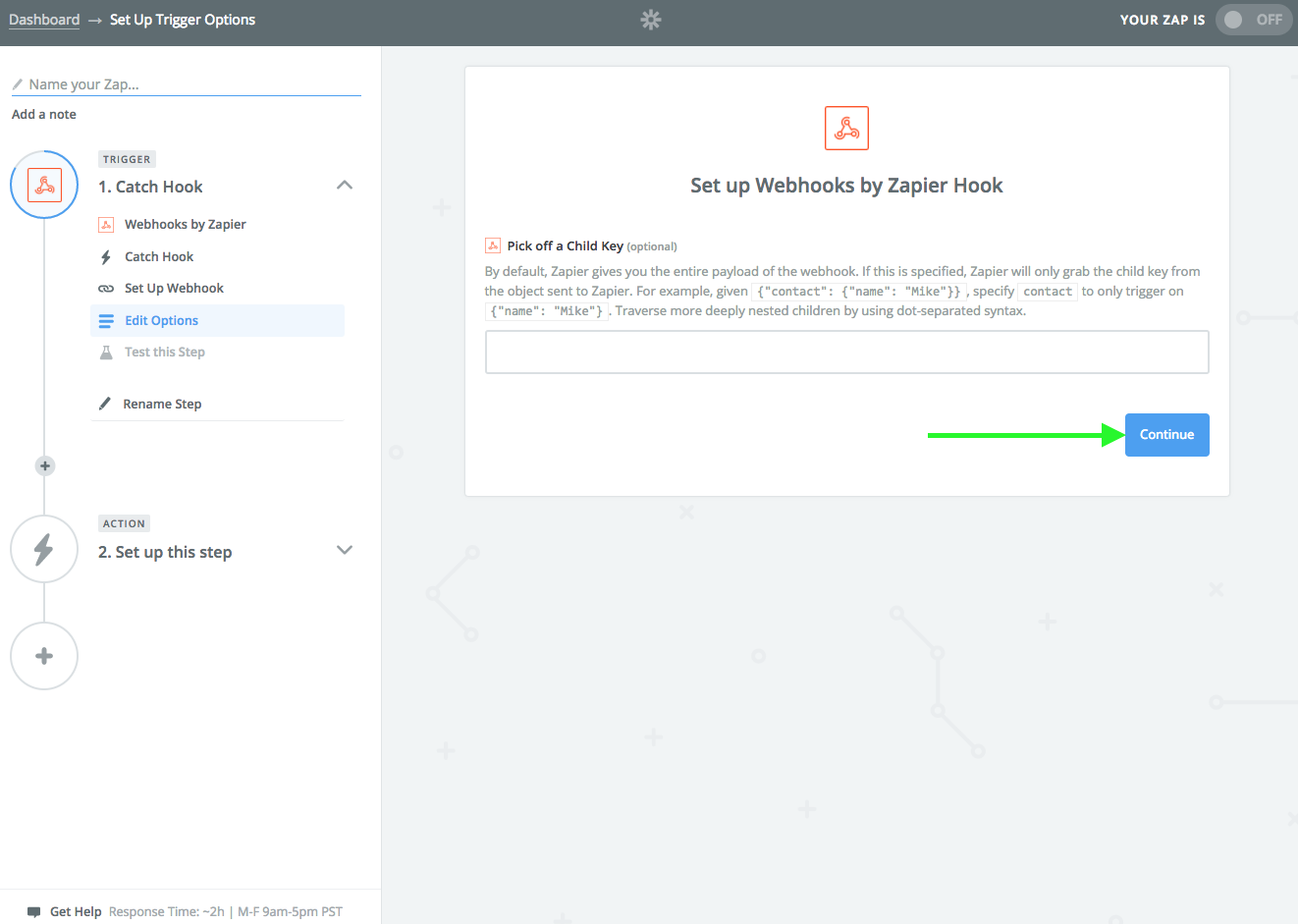Click the Pick off a Child Key input box
The width and height of the screenshot is (1298, 924).
click(846, 353)
